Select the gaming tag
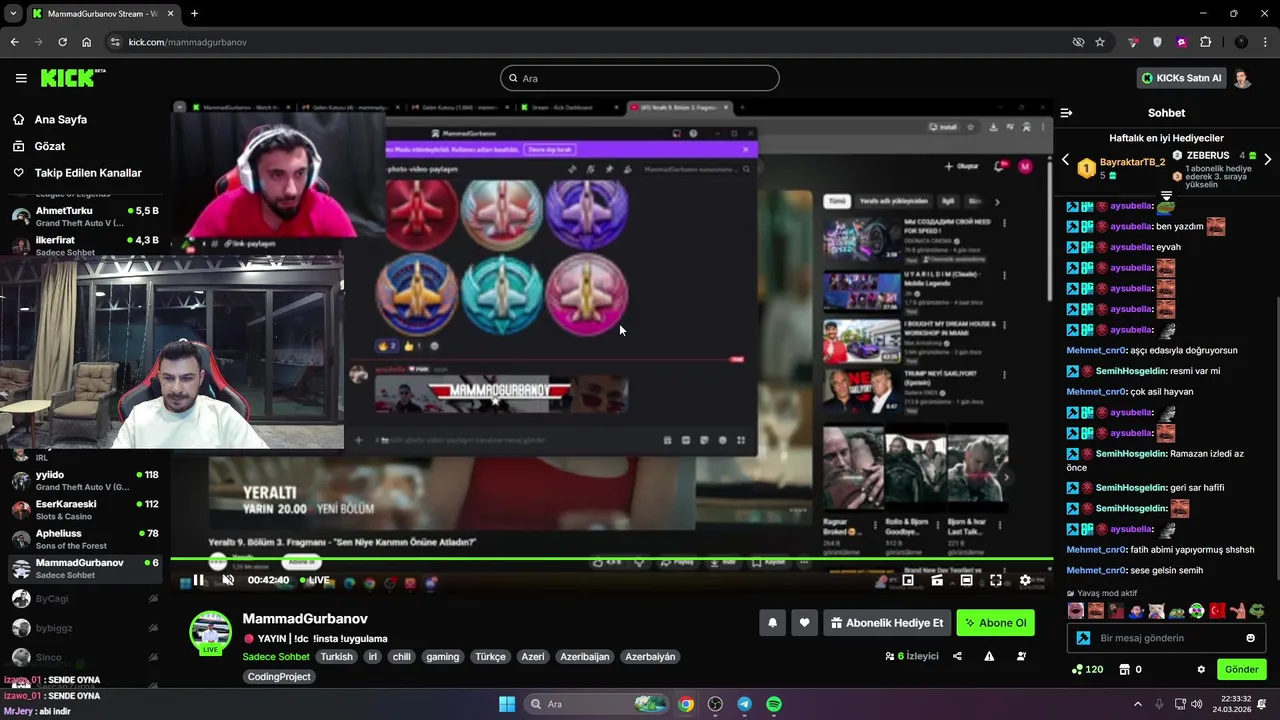Viewport: 1280px width, 720px height. click(442, 657)
